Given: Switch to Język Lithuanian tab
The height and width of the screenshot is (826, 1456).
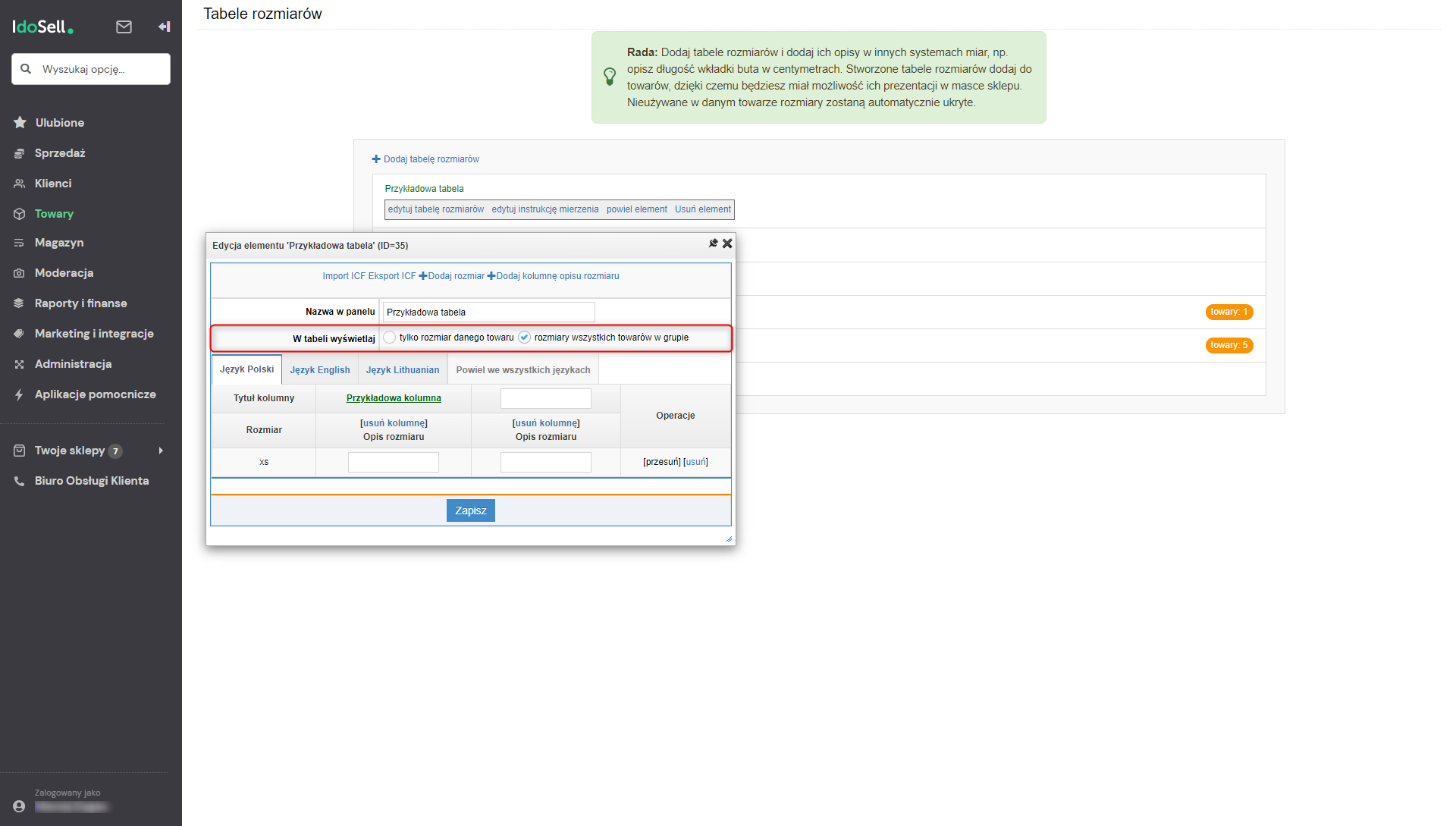Looking at the screenshot, I should [403, 370].
